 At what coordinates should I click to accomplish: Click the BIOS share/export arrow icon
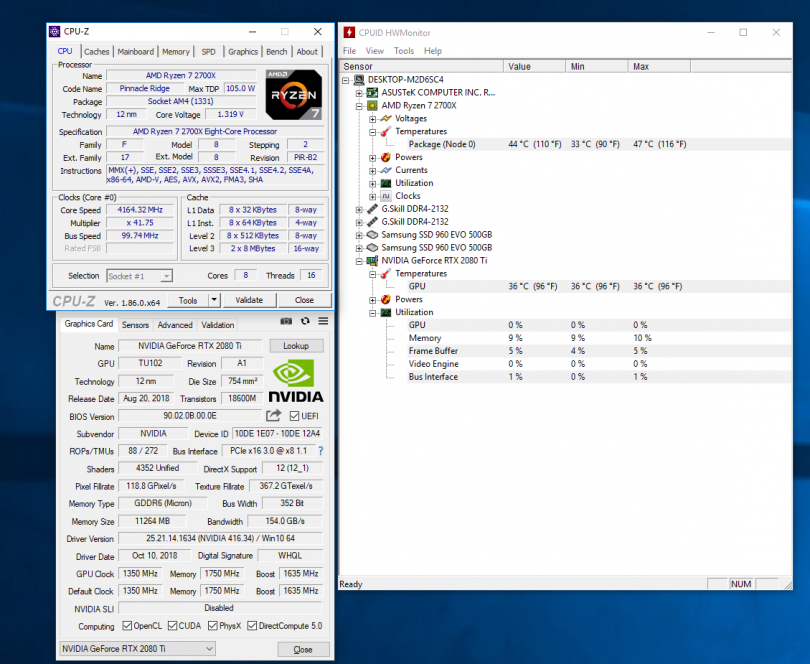coord(274,415)
